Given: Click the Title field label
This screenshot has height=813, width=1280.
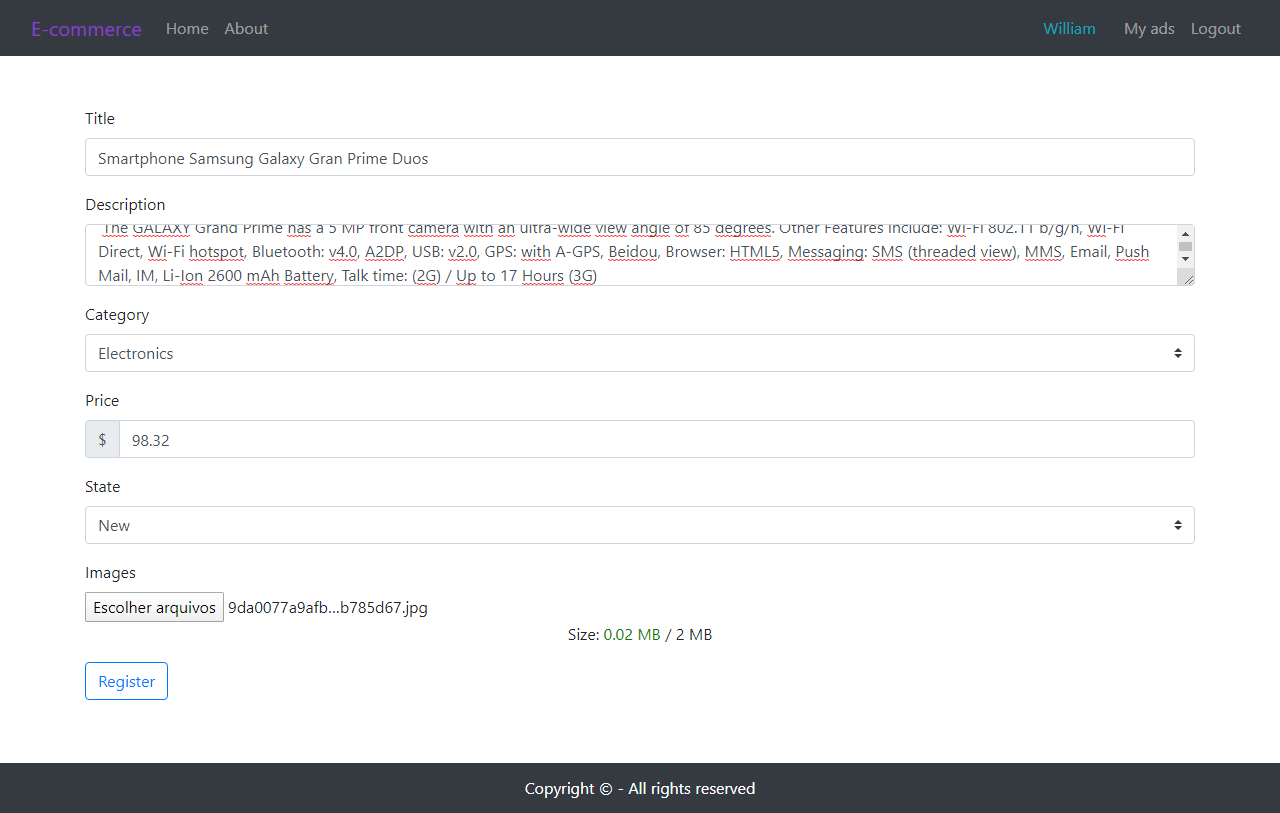Looking at the screenshot, I should [100, 119].
